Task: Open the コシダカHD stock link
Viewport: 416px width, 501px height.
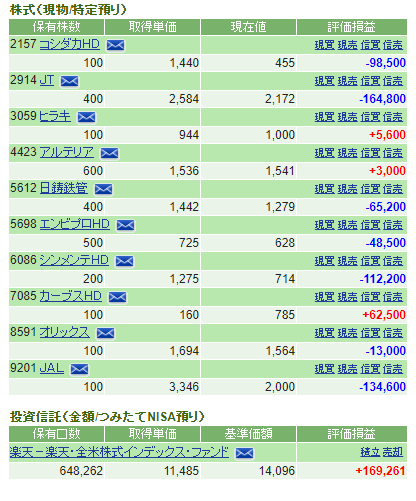Action: 70,44
